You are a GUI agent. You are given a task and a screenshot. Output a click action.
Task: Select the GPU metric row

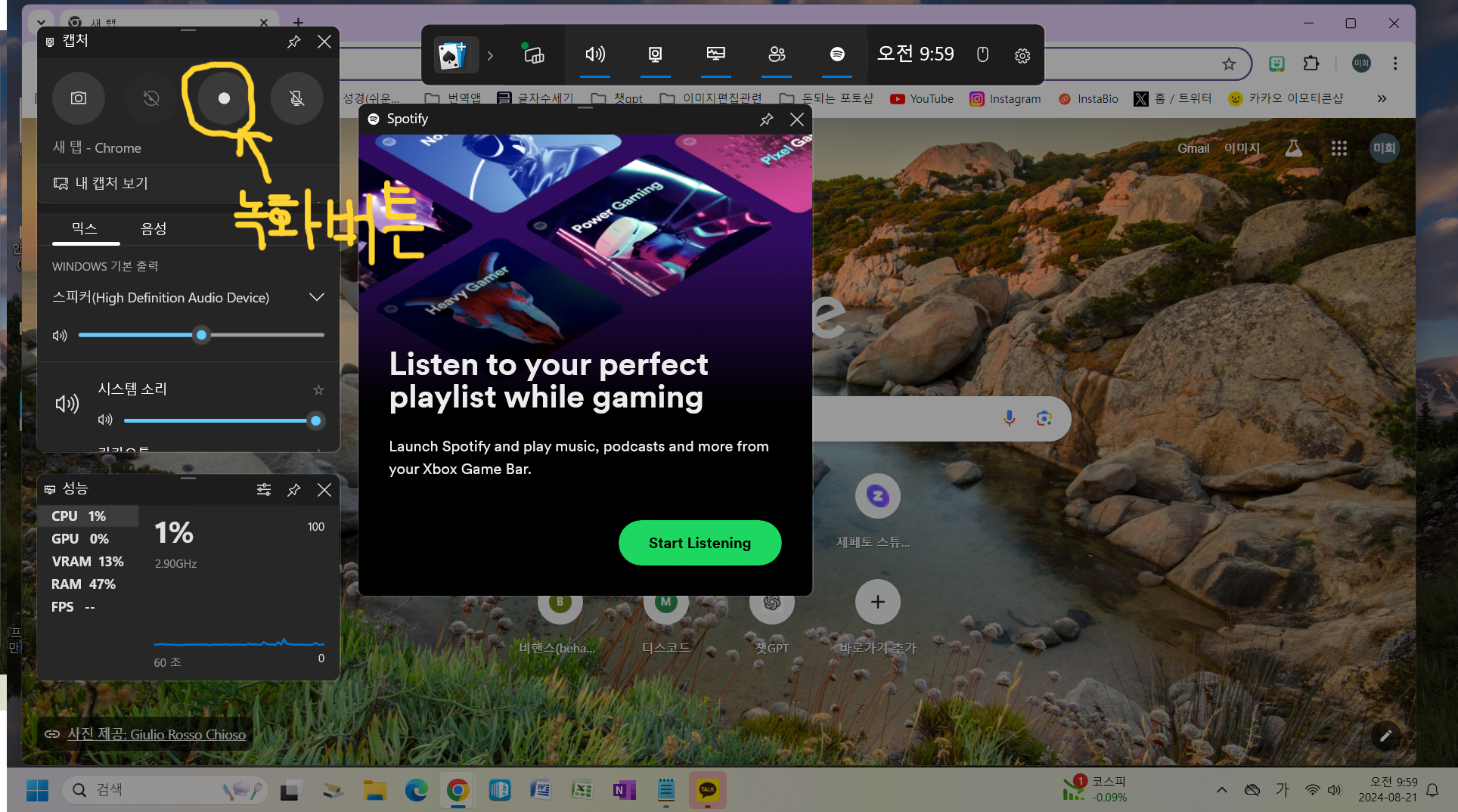[88, 538]
